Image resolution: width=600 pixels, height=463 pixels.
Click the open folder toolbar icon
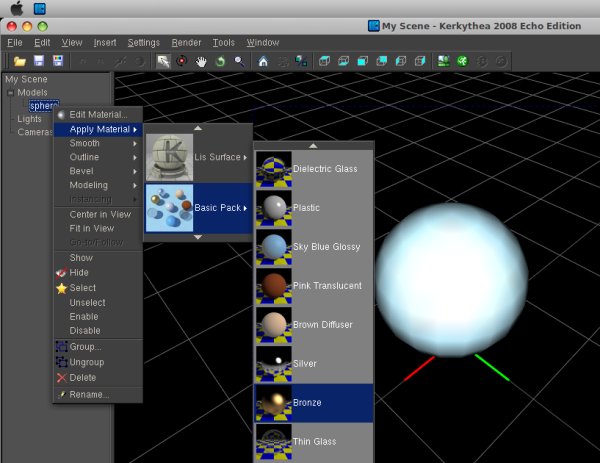[x=19, y=61]
